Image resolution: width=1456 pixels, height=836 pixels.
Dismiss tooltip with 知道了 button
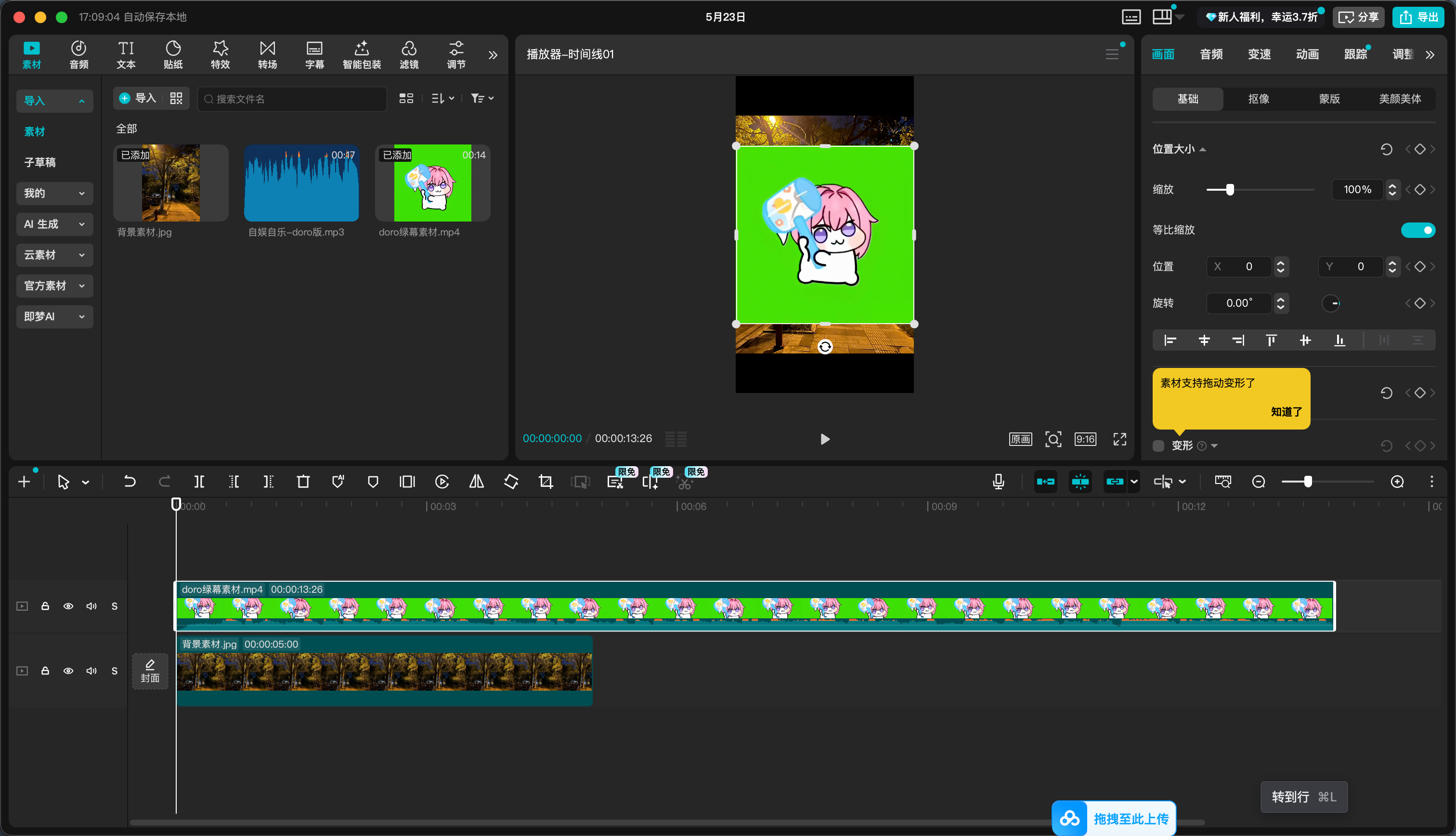(x=1286, y=412)
